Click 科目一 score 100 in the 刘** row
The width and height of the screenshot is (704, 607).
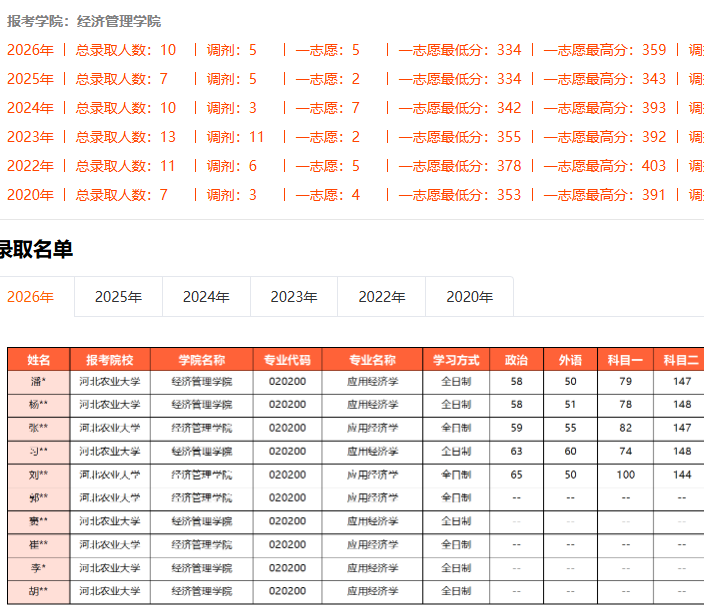pyautogui.click(x=625, y=475)
